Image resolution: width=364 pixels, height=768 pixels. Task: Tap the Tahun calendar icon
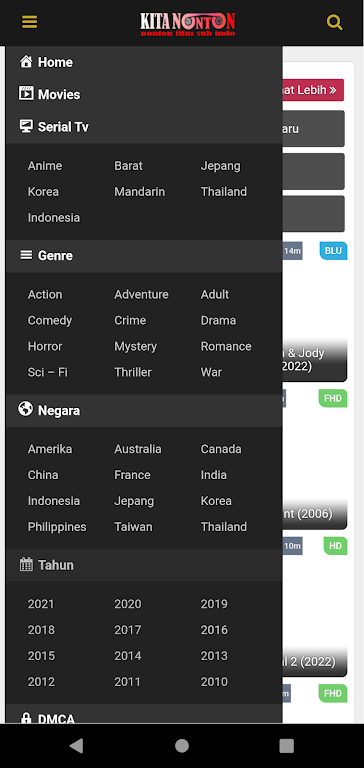[26, 564]
